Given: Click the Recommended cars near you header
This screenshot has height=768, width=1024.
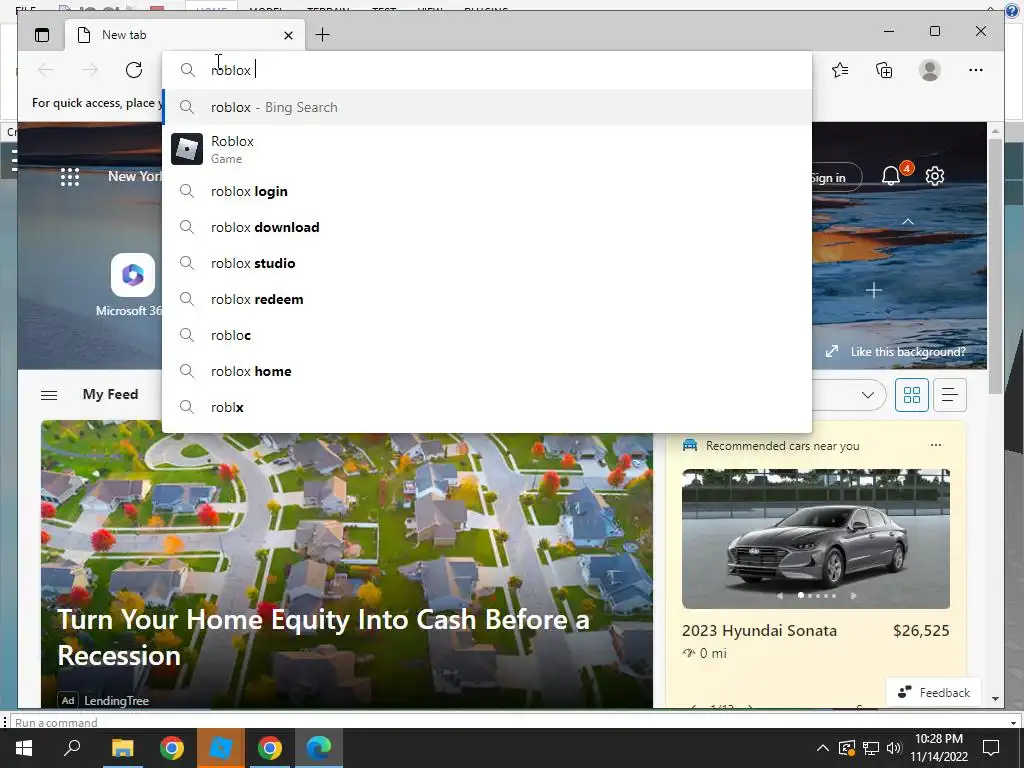Looking at the screenshot, I should [782, 445].
